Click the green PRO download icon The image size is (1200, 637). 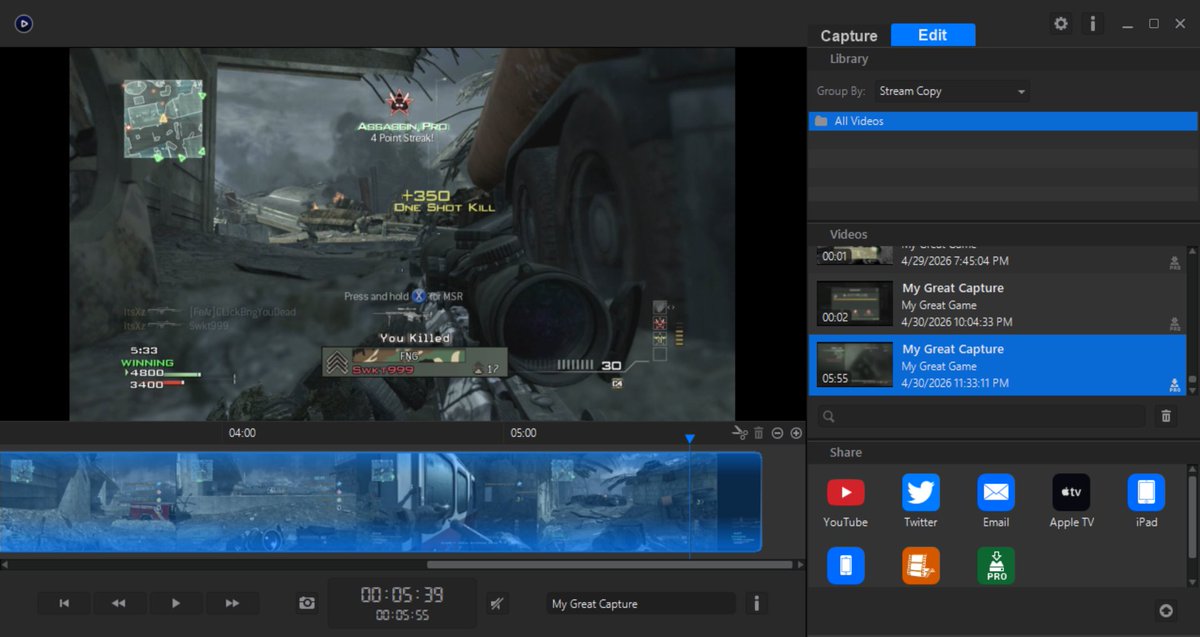pyautogui.click(x=996, y=566)
